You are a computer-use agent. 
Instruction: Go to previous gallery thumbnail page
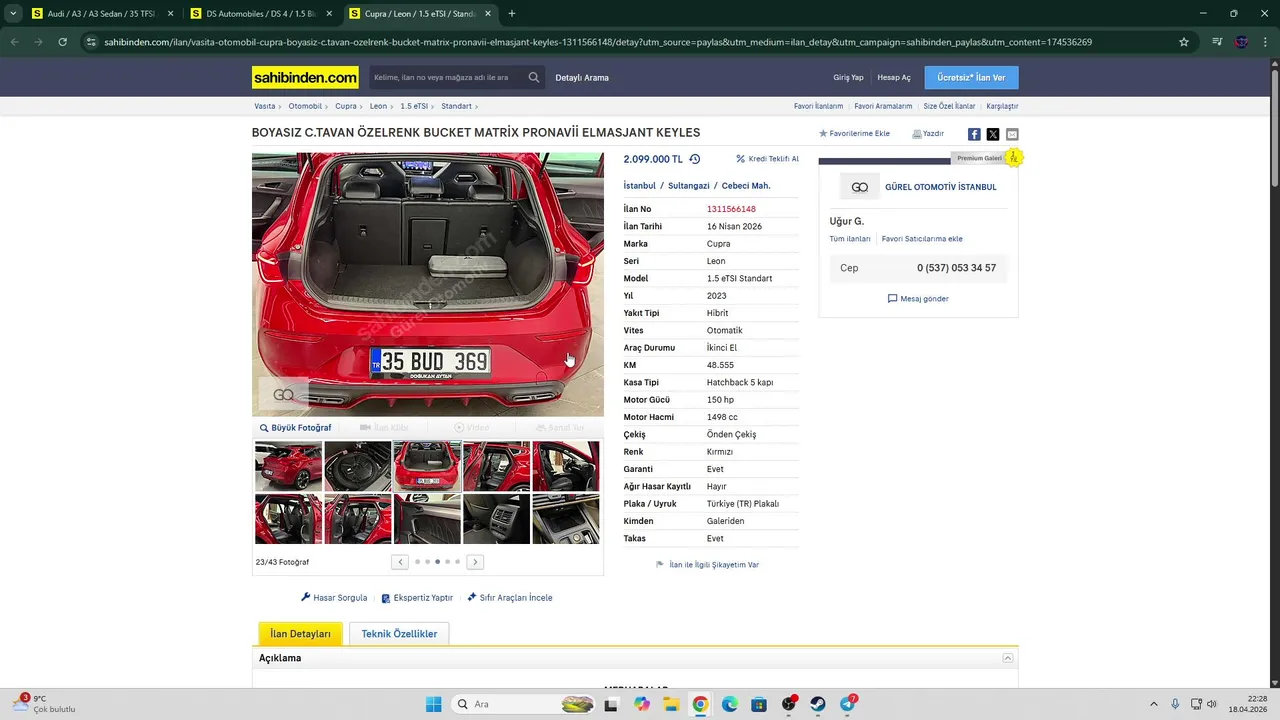point(400,562)
